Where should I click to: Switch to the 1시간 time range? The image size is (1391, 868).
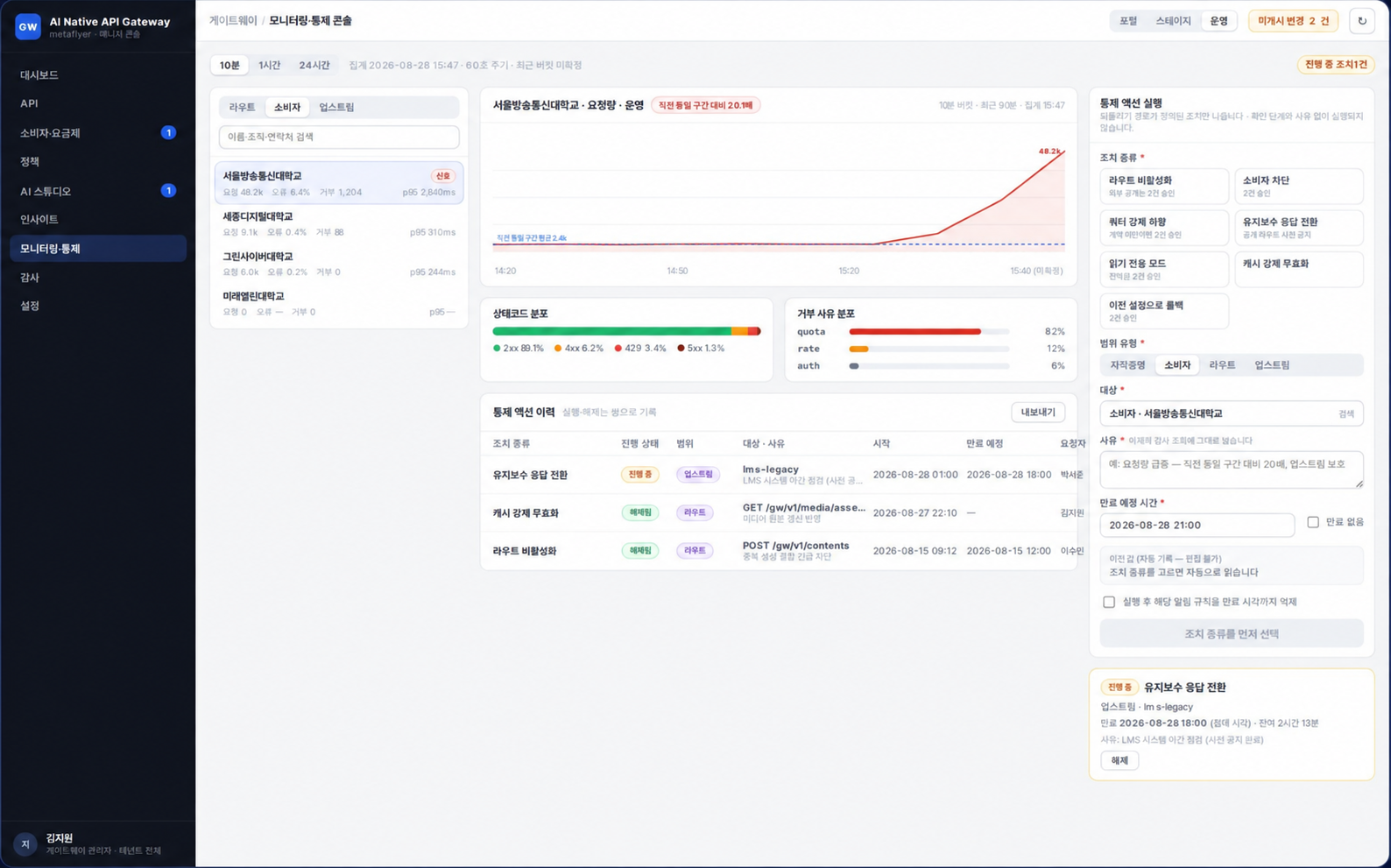(x=269, y=65)
